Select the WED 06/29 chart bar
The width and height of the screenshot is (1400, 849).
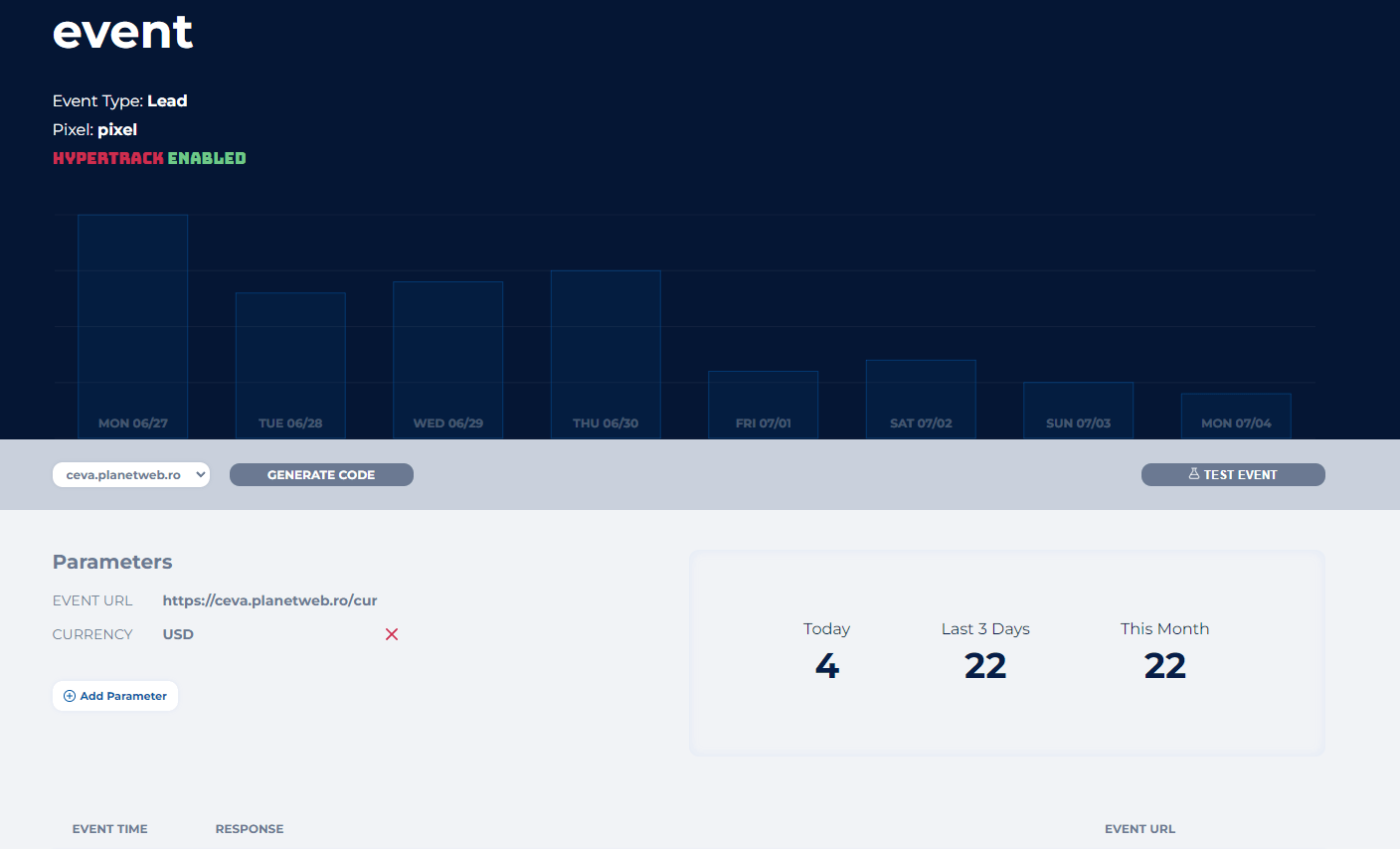[x=448, y=360]
